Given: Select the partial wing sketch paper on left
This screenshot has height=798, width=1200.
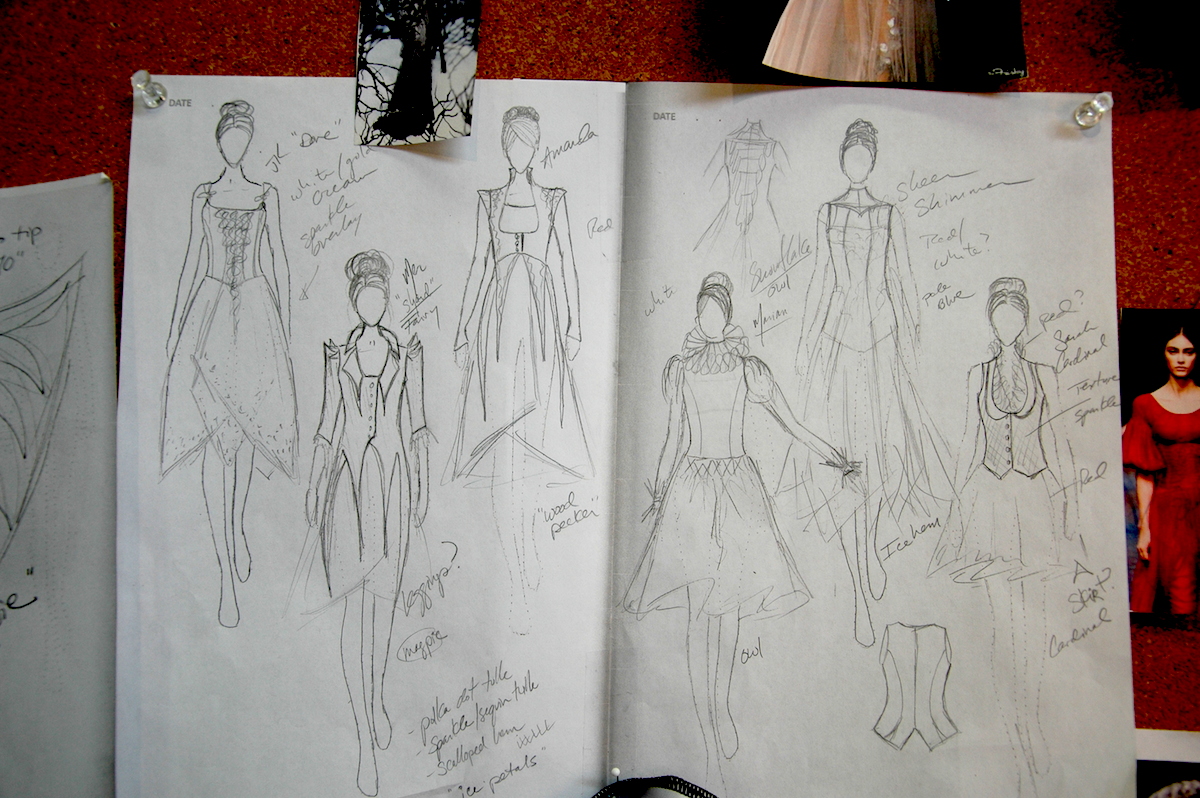Looking at the screenshot, I should pos(52,400).
